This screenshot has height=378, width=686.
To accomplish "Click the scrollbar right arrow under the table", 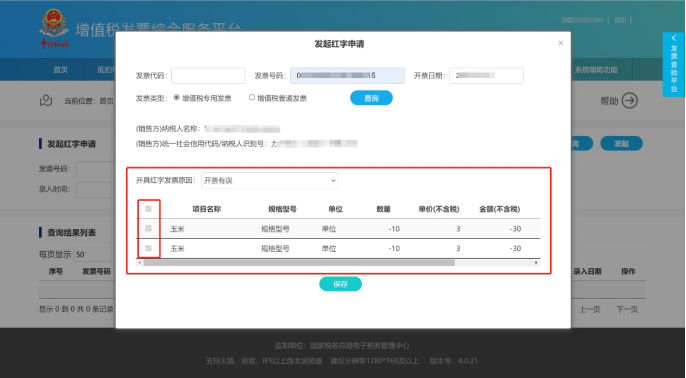I will 536,262.
